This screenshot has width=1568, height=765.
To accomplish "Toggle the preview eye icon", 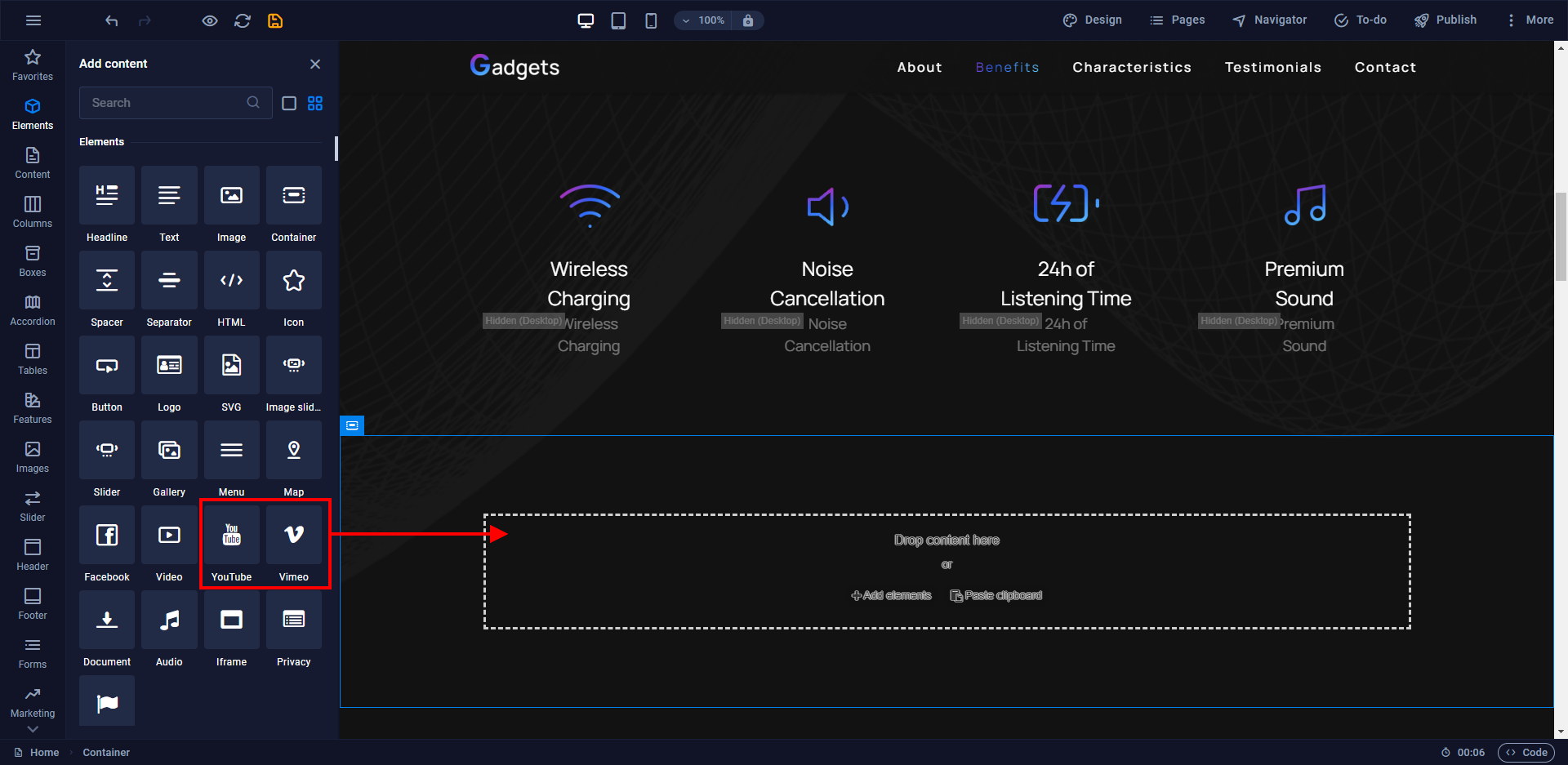I will click(210, 20).
